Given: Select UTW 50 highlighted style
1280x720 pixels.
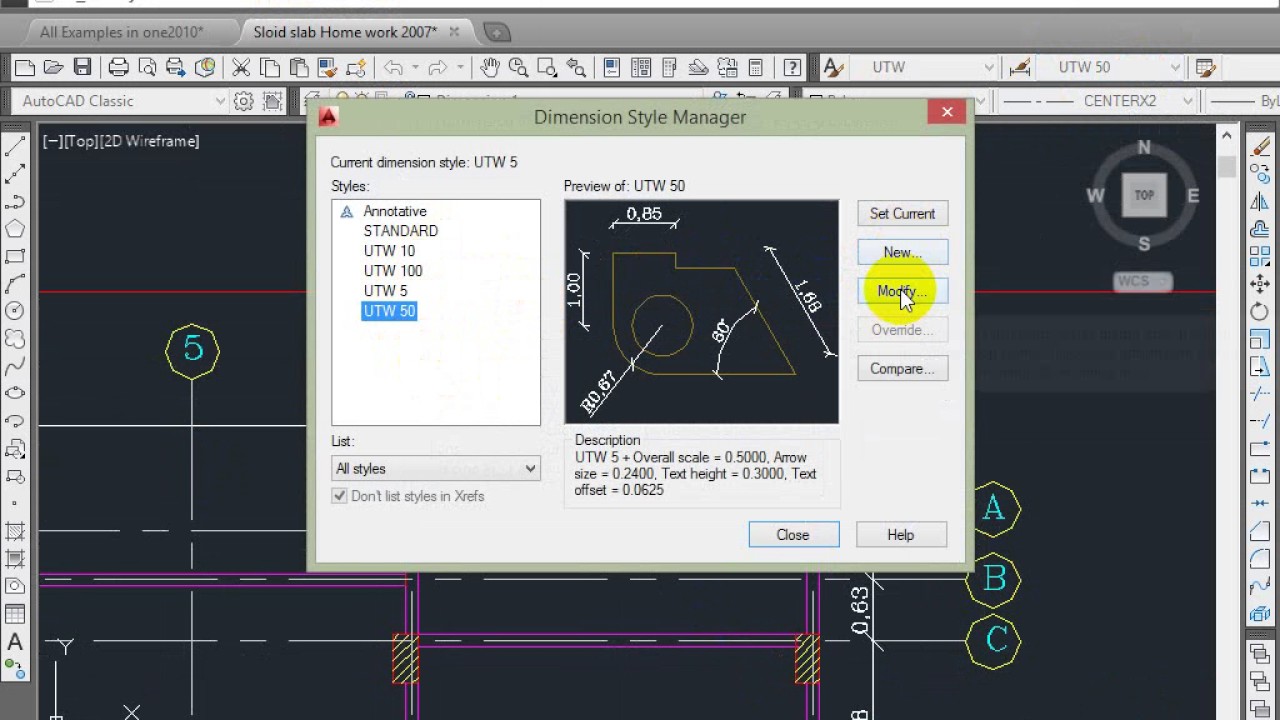Looking at the screenshot, I should (x=389, y=311).
